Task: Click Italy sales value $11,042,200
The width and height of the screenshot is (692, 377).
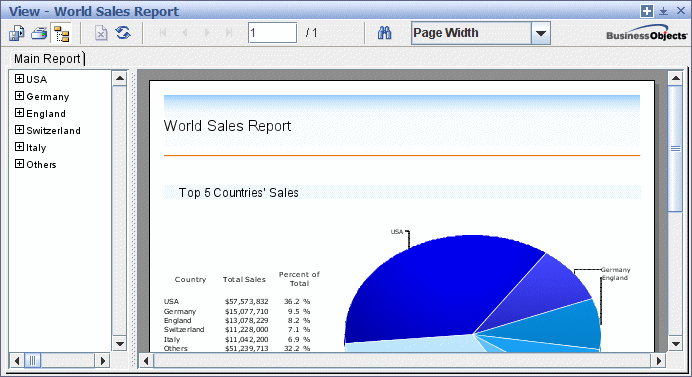Action: point(246,339)
